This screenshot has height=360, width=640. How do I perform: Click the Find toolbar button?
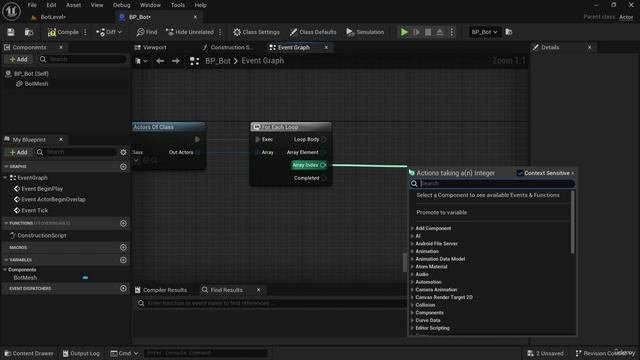pos(147,32)
